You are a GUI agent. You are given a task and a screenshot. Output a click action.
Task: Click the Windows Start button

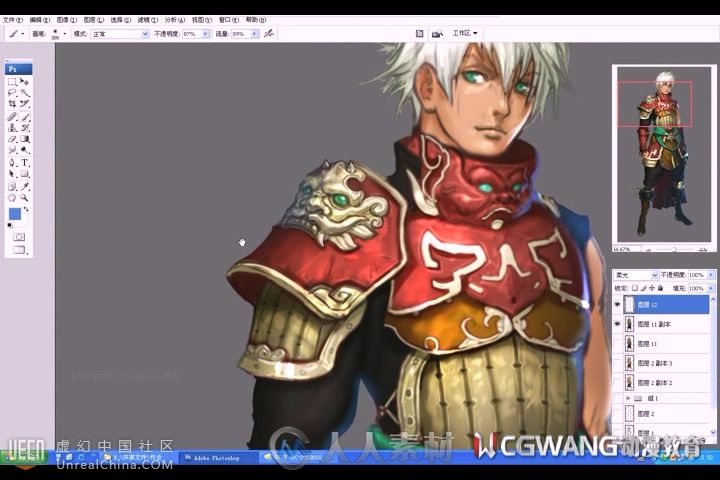[x=24, y=457]
